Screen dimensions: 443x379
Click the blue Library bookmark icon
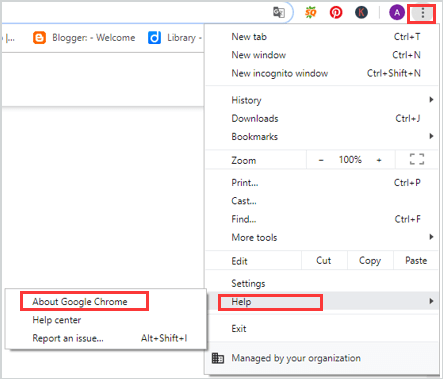154,38
